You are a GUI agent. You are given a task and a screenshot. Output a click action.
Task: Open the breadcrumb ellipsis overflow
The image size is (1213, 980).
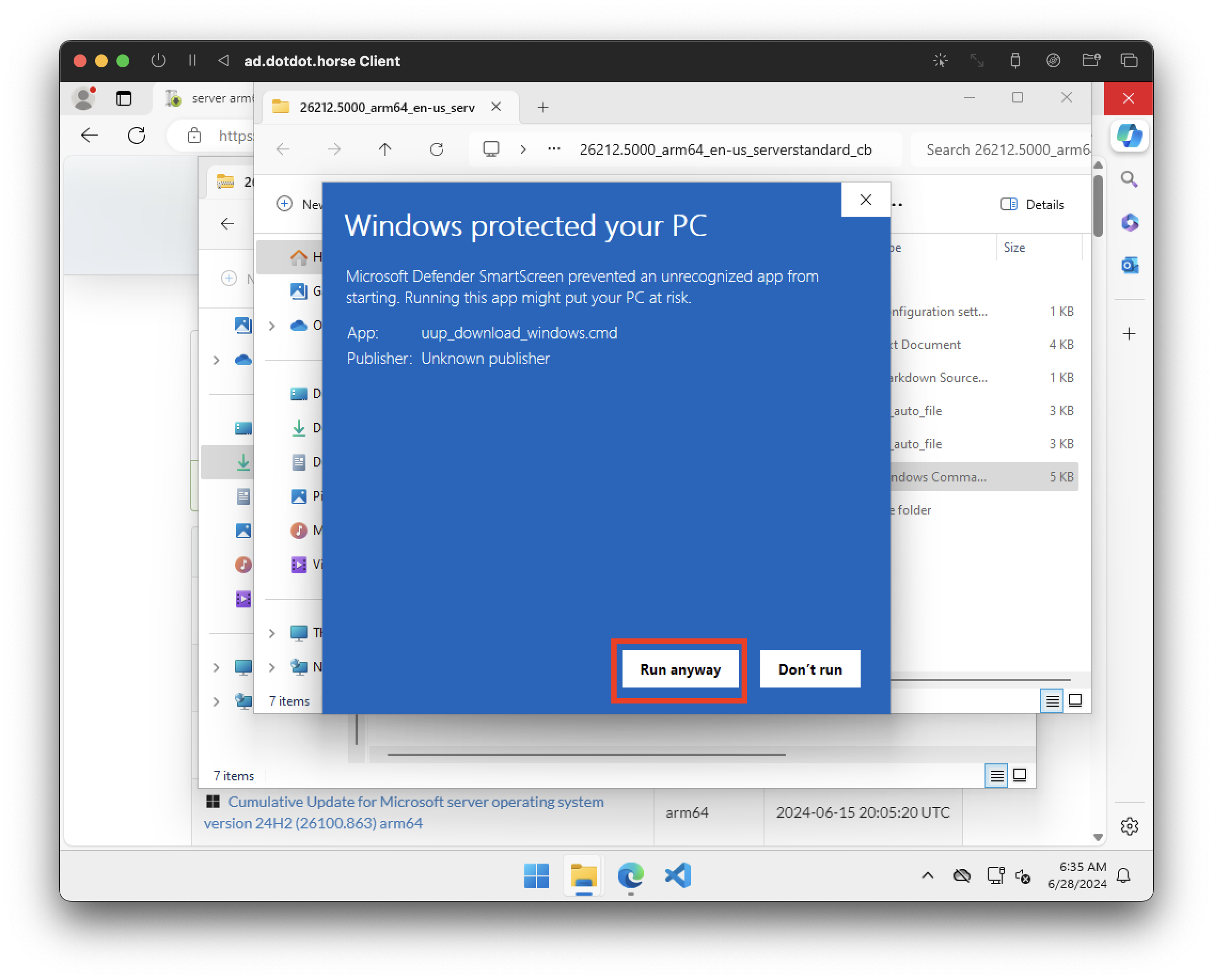tap(554, 149)
